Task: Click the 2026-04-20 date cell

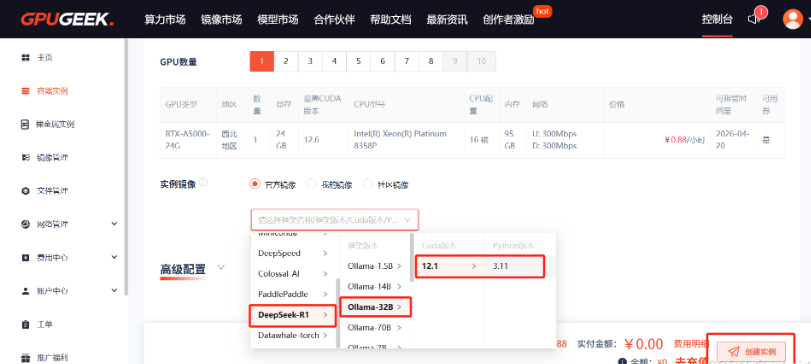Action: [733, 140]
